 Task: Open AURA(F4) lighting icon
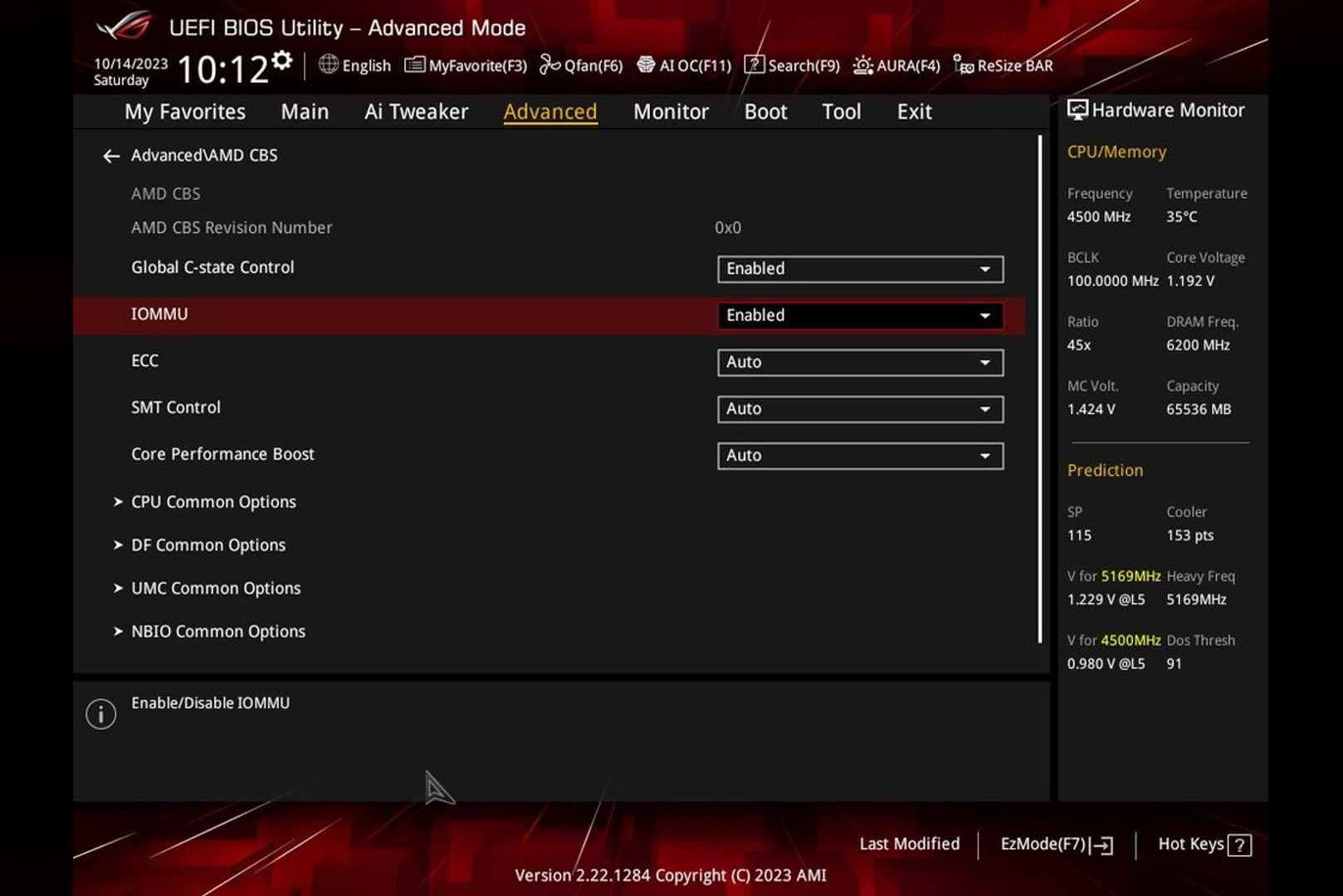tap(863, 65)
